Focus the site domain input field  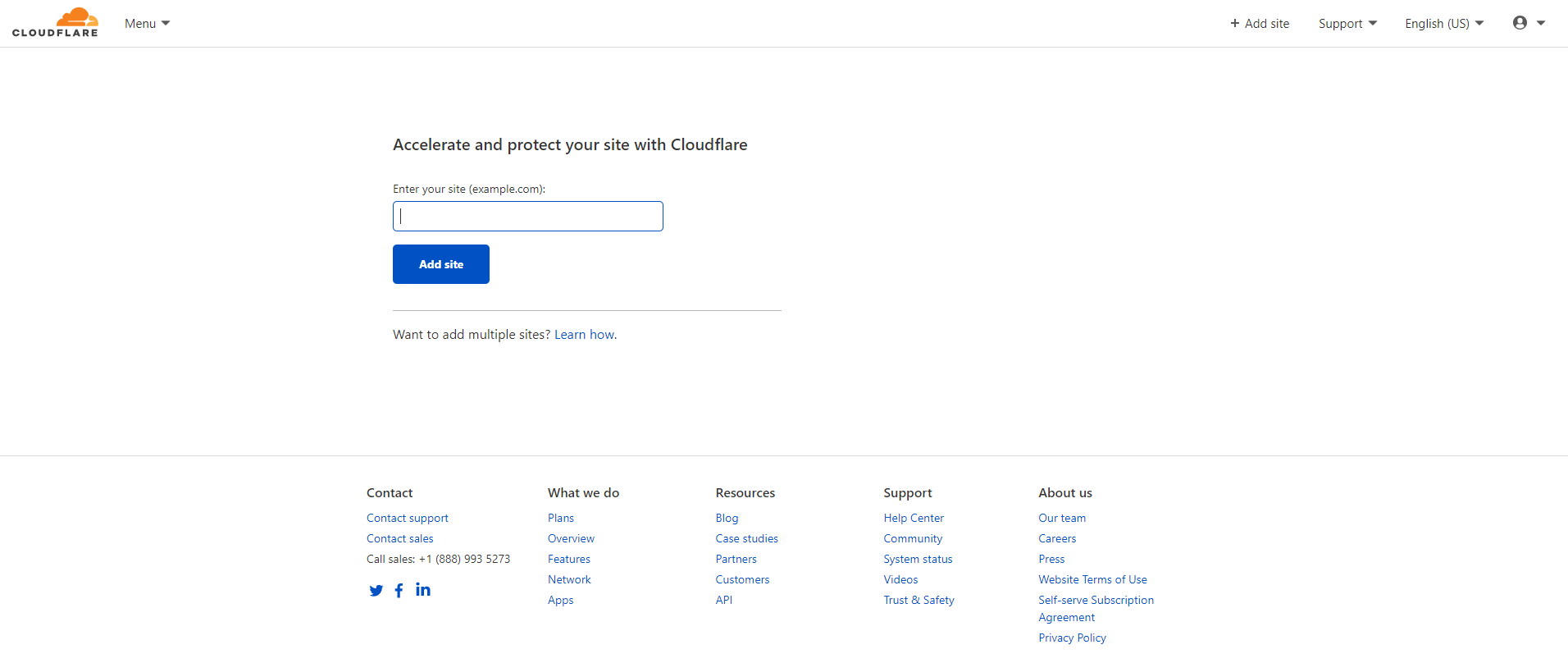coord(528,217)
